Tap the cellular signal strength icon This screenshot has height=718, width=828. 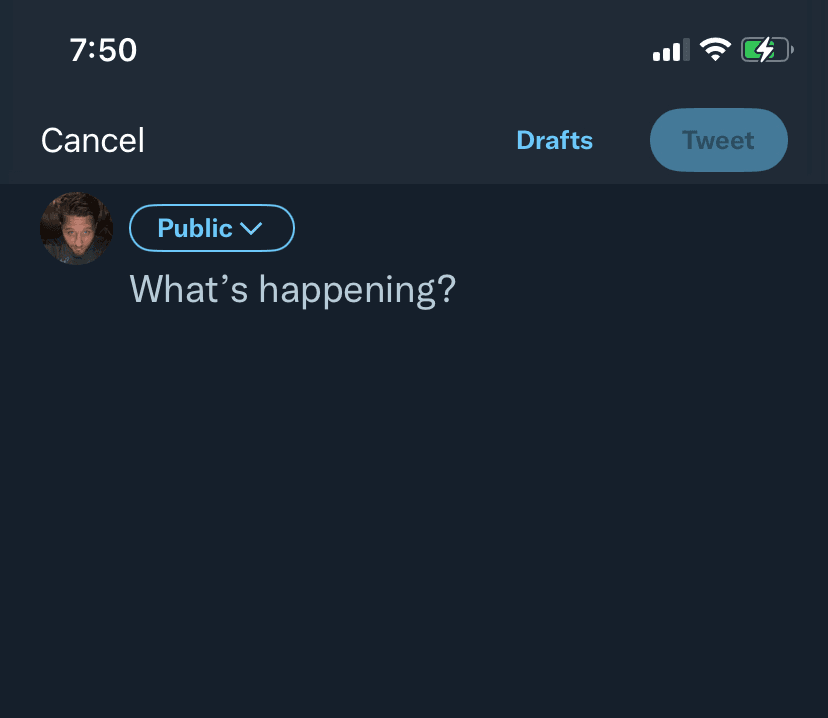[670, 50]
